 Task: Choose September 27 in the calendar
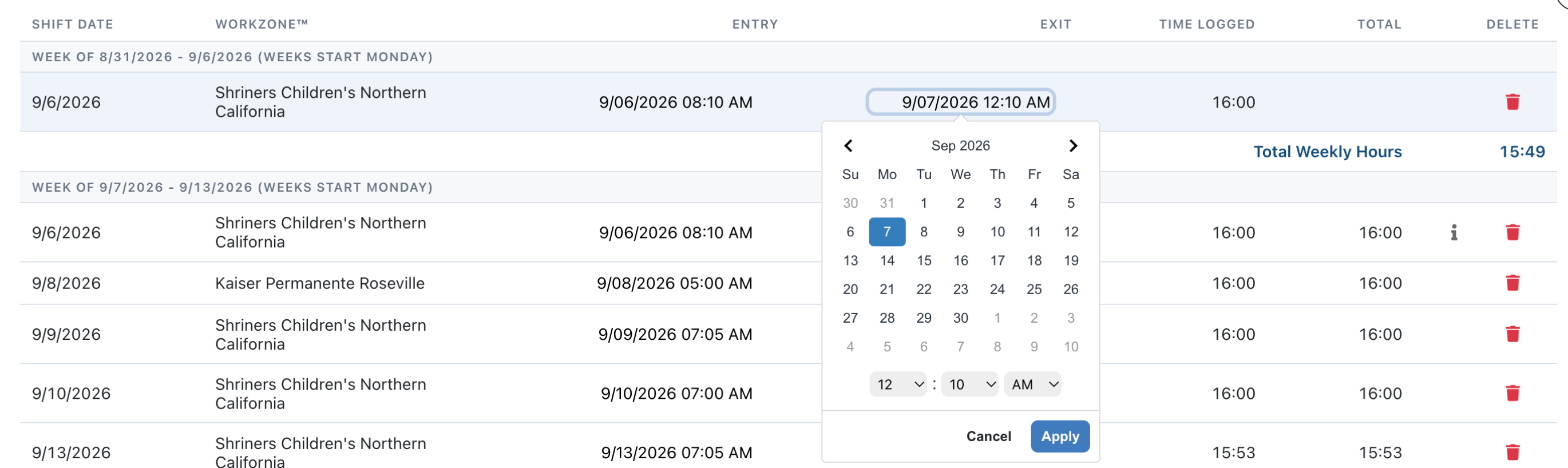850,318
